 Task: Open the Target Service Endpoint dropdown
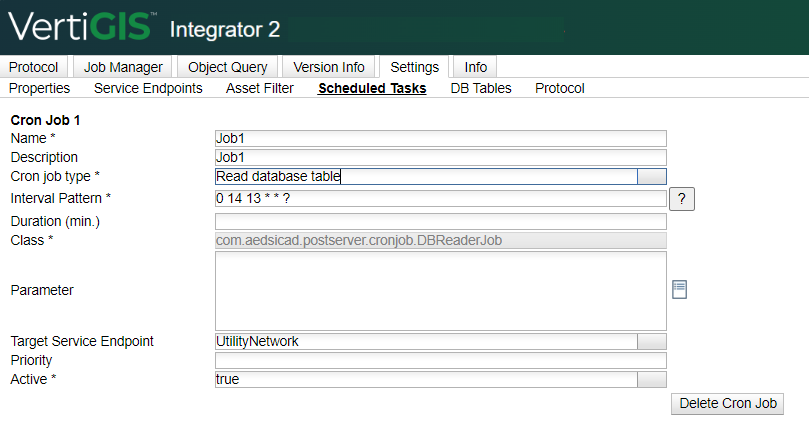click(652, 341)
